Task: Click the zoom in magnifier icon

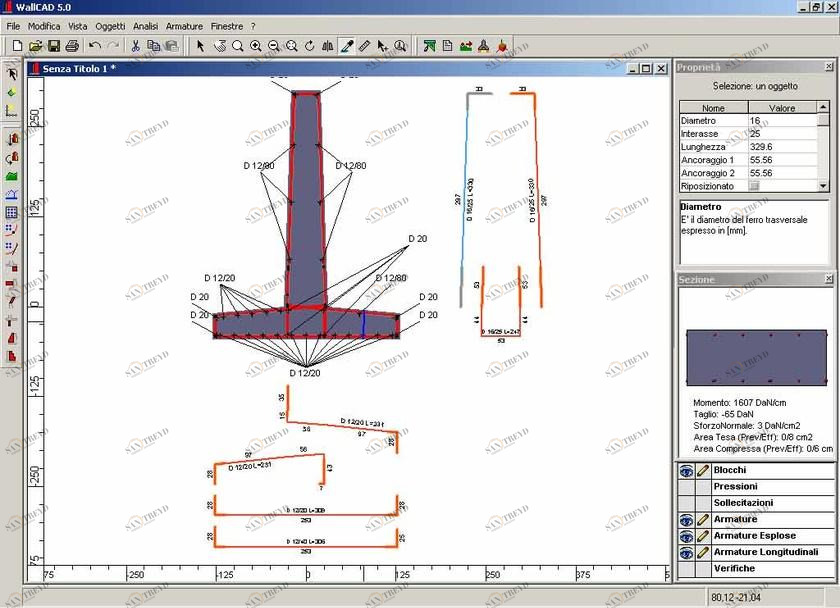Action: click(256, 46)
